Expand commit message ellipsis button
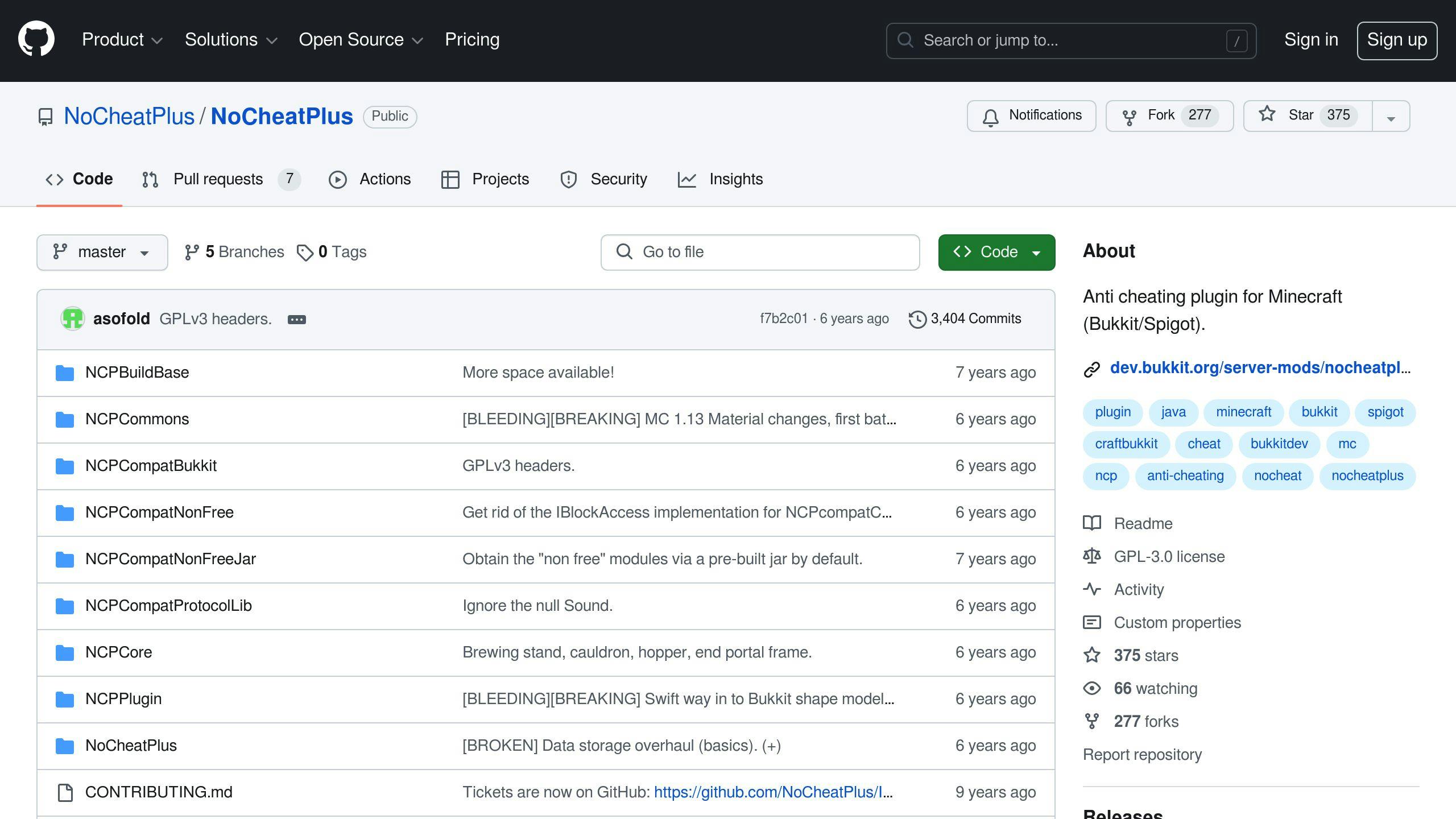Image resolution: width=1456 pixels, height=819 pixels. 297,320
